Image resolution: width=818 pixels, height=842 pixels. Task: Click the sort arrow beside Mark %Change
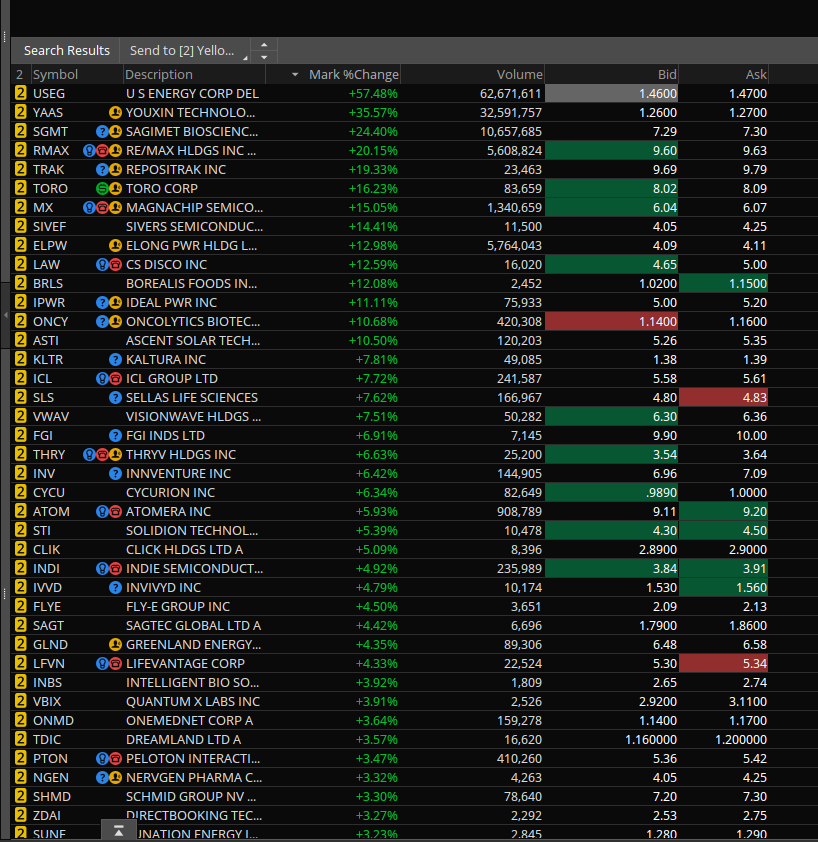[295, 75]
